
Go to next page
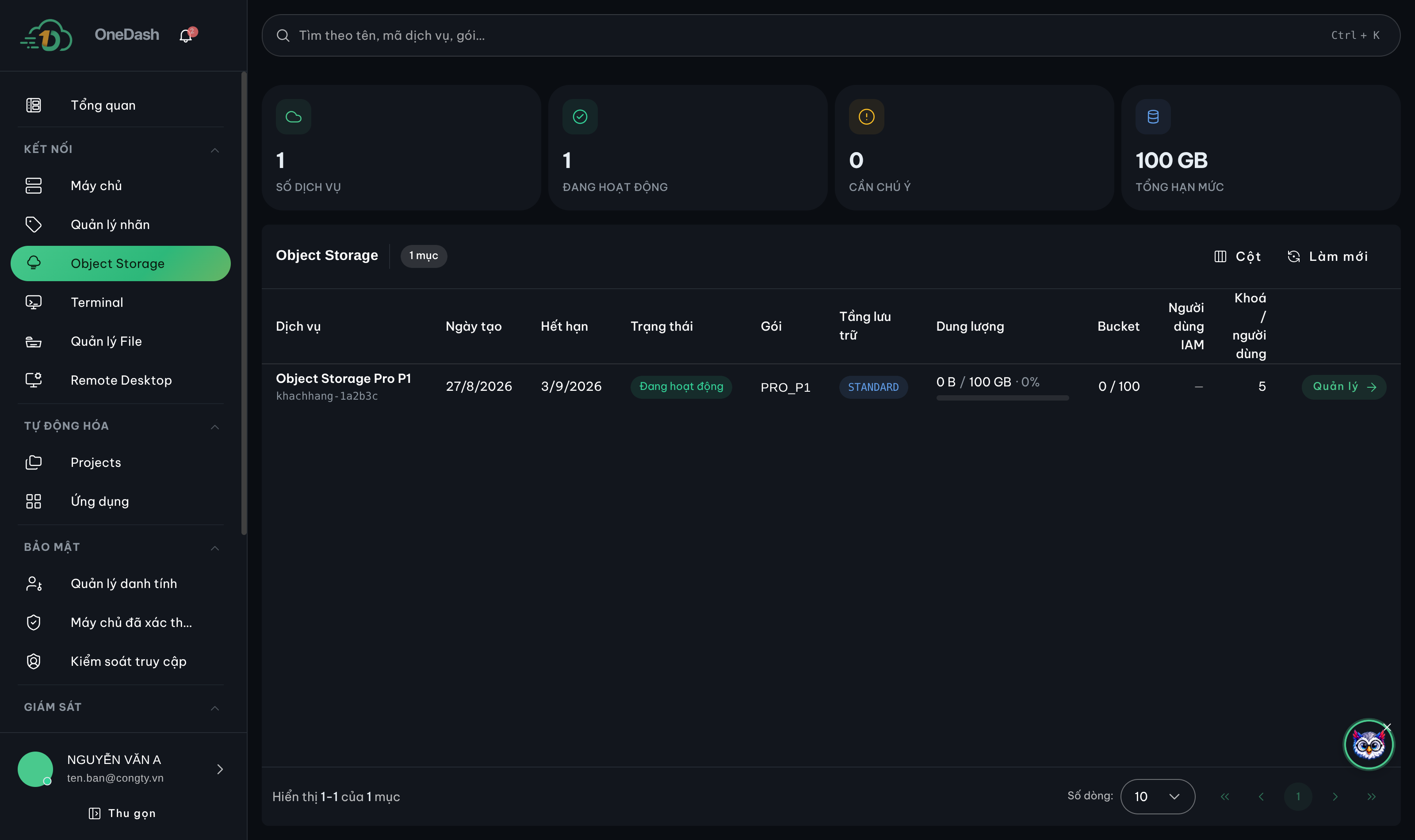point(1335,796)
